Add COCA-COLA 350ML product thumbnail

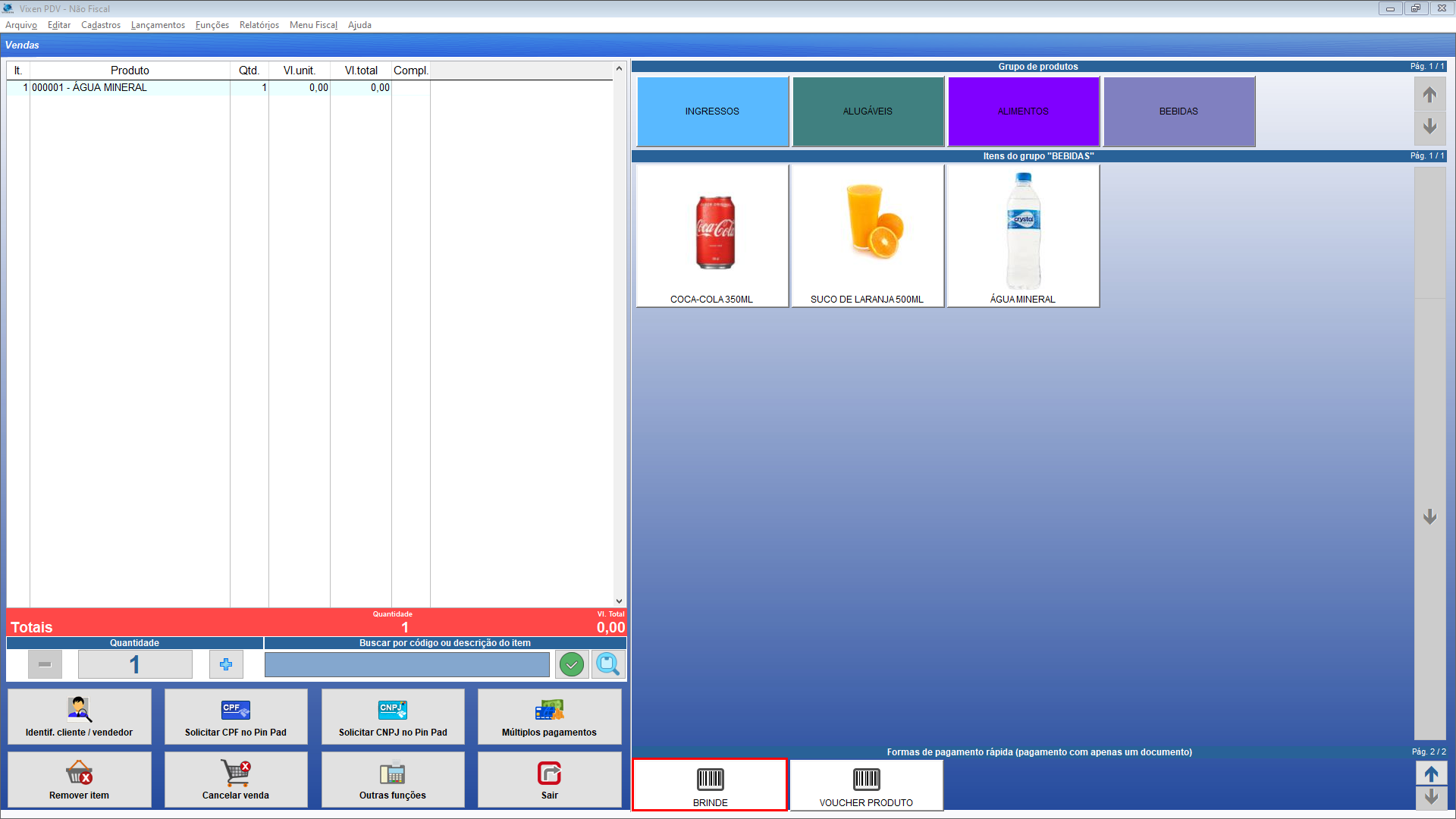712,236
